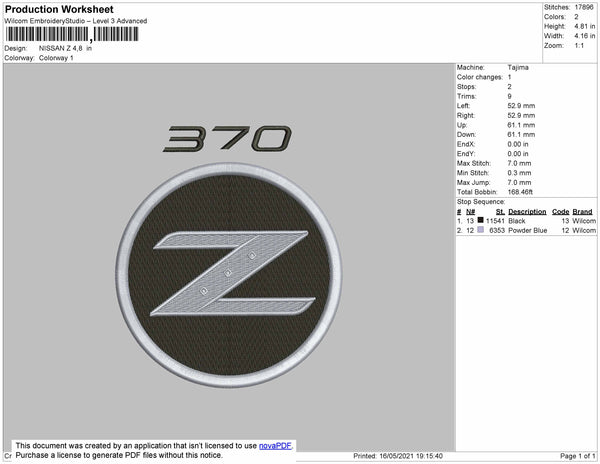Select the 'Left:' label
The image size is (600, 464).
point(463,106)
